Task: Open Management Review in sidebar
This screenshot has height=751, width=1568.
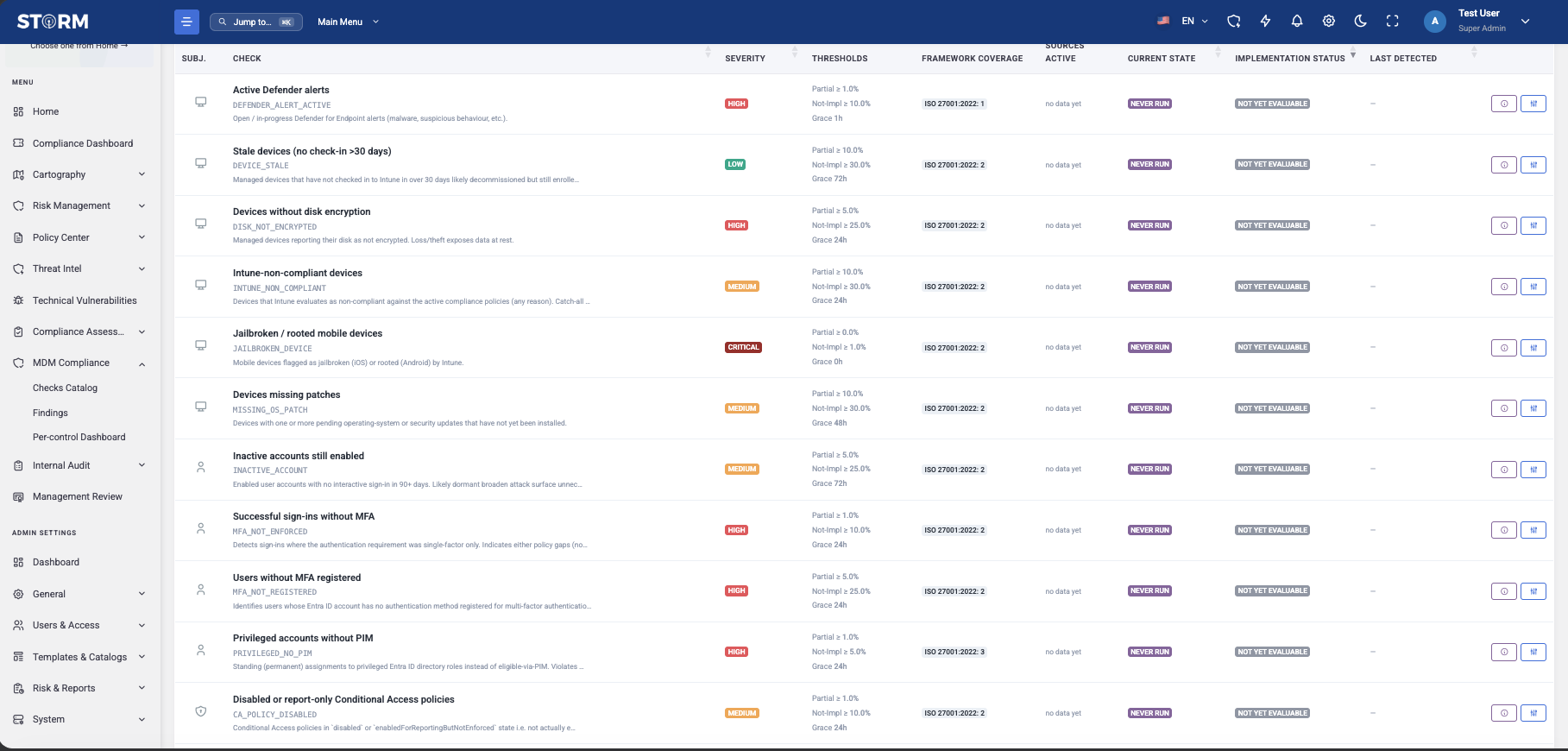Action: pos(79,496)
